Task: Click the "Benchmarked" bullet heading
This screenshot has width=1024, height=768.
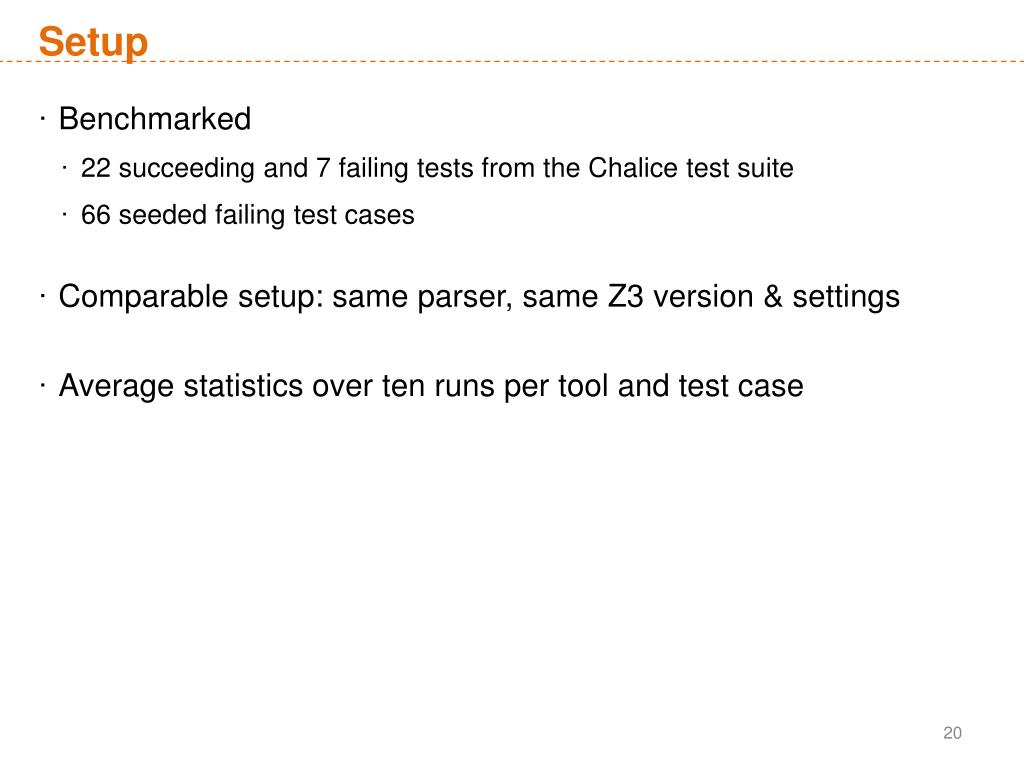Action: [155, 120]
